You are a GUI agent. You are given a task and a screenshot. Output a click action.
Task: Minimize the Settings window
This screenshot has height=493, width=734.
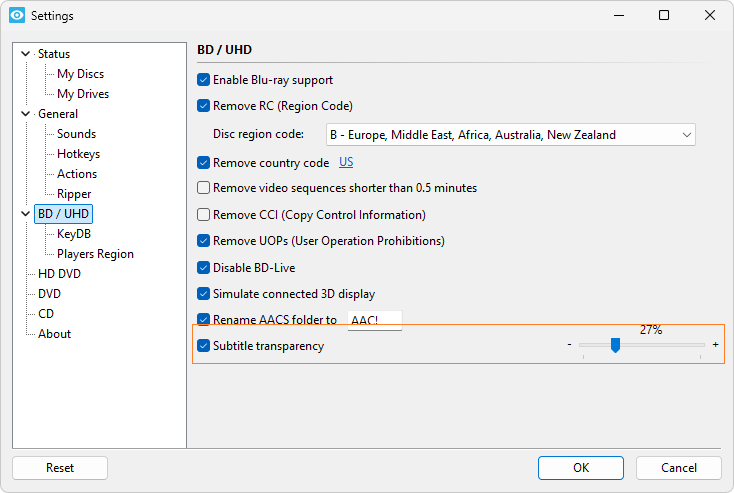(x=619, y=15)
